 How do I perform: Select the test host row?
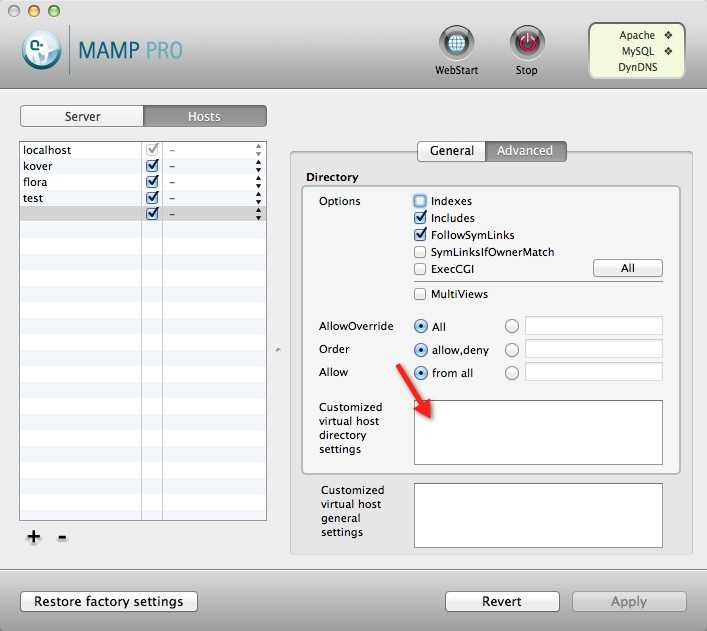pos(142,198)
